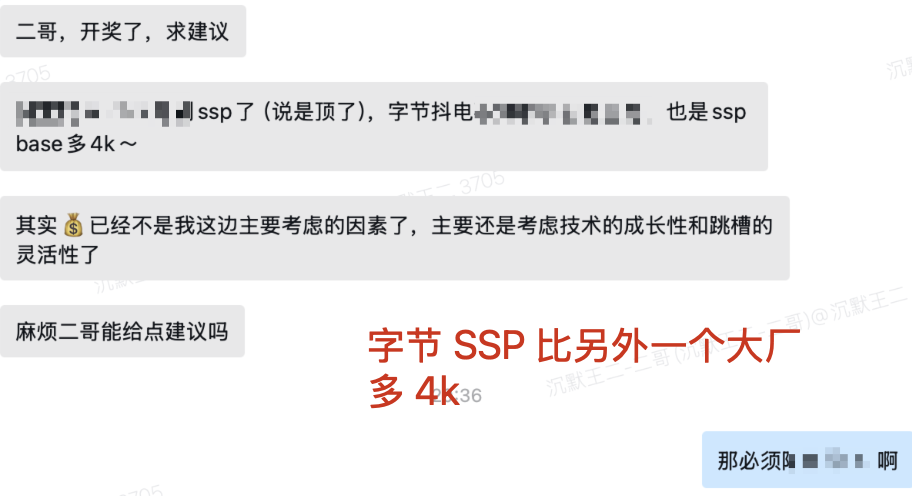Image resolution: width=912 pixels, height=496 pixels.
Task: Select the message '麻烦二哥能给点建议吗'
Action: point(122,331)
